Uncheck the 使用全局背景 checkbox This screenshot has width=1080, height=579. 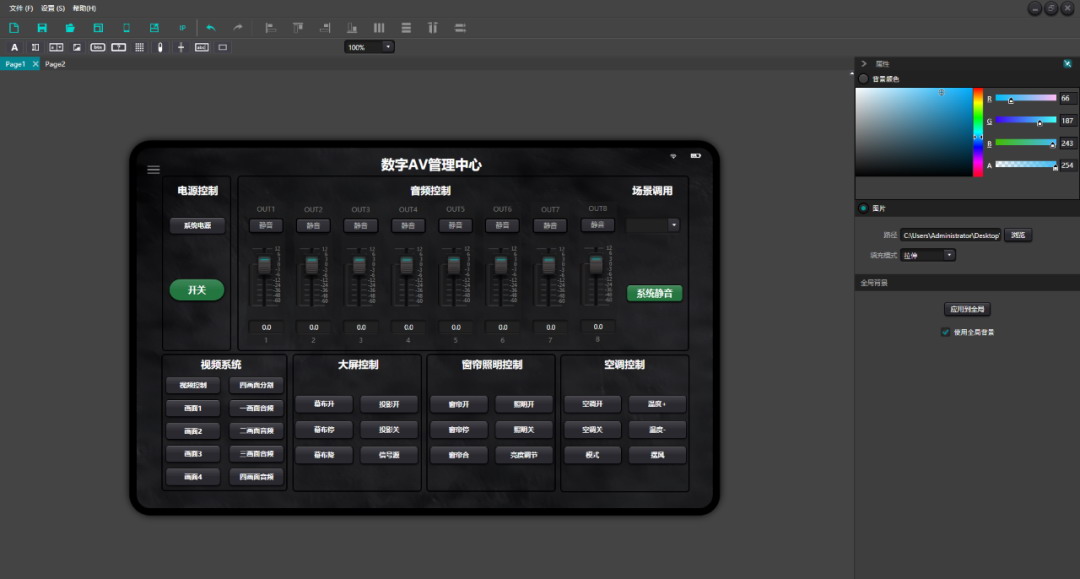pos(945,332)
